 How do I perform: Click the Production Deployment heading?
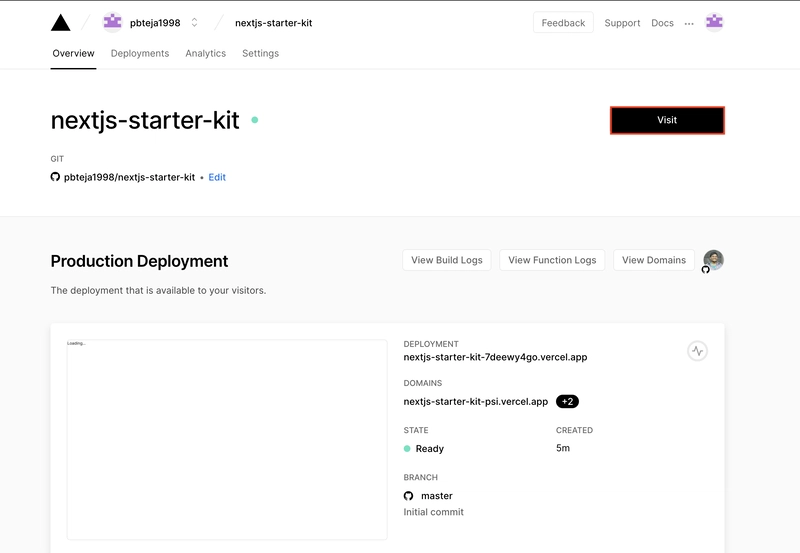[x=139, y=261]
